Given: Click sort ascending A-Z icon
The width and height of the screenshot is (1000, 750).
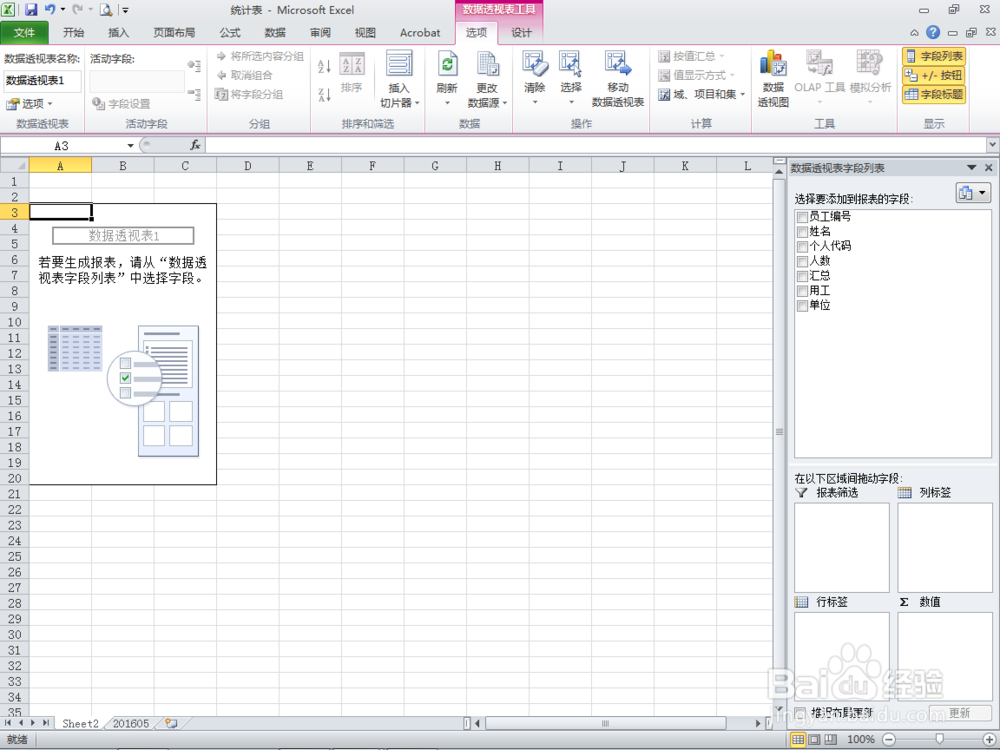Looking at the screenshot, I should (324, 66).
